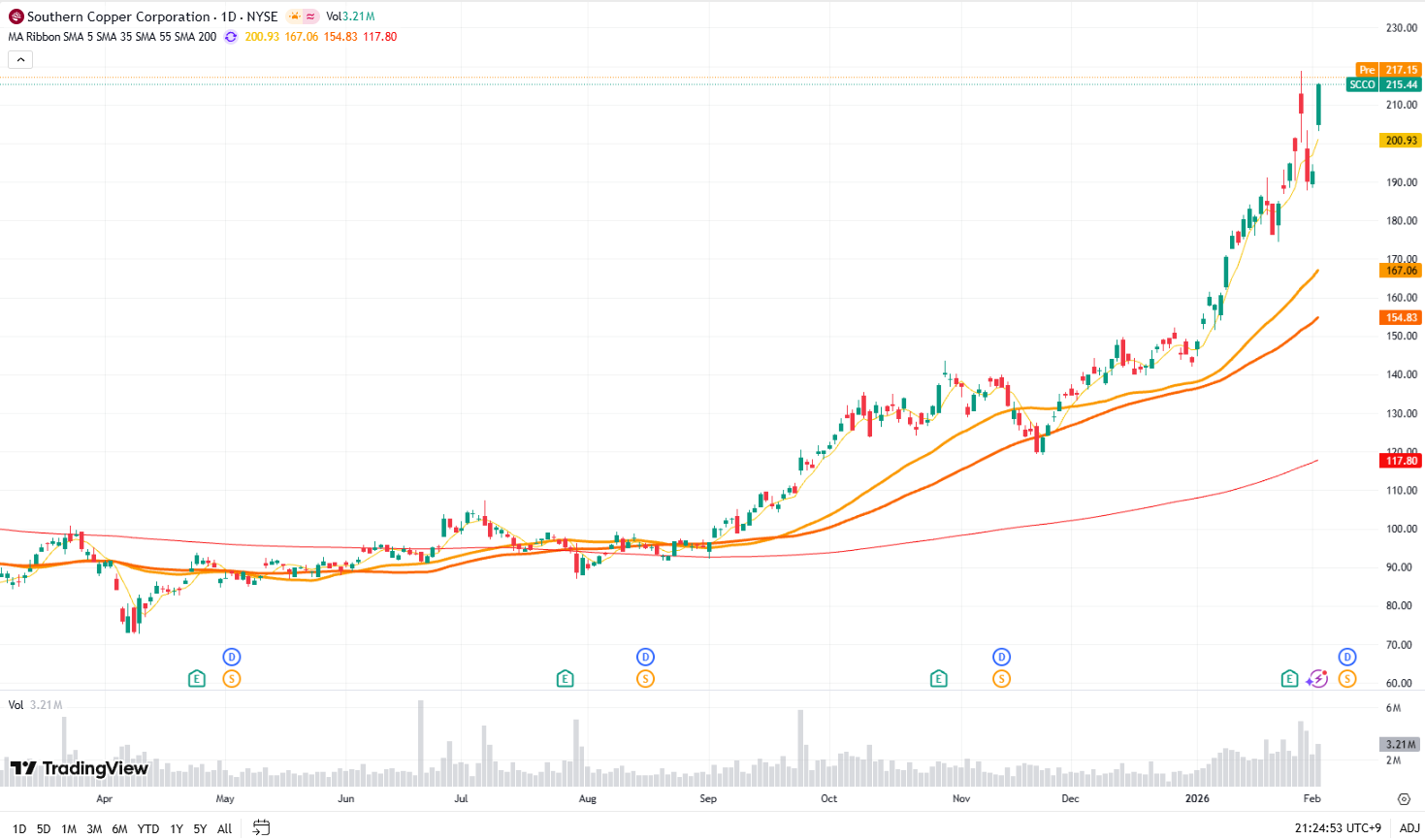The image size is (1425, 840).
Task: Open the split S marker in mid-August
Action: (645, 679)
